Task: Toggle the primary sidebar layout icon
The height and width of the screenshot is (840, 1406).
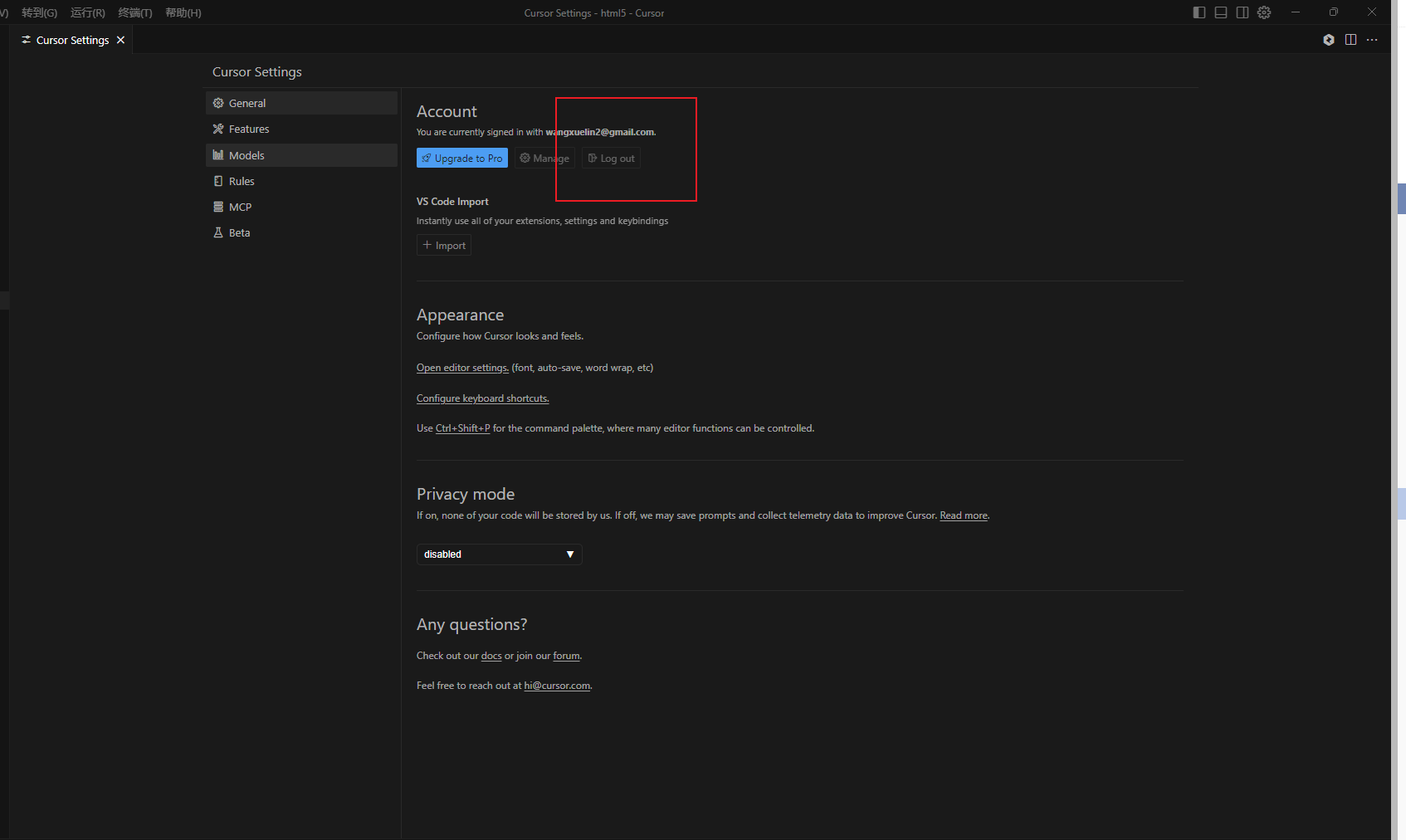Action: point(1199,12)
